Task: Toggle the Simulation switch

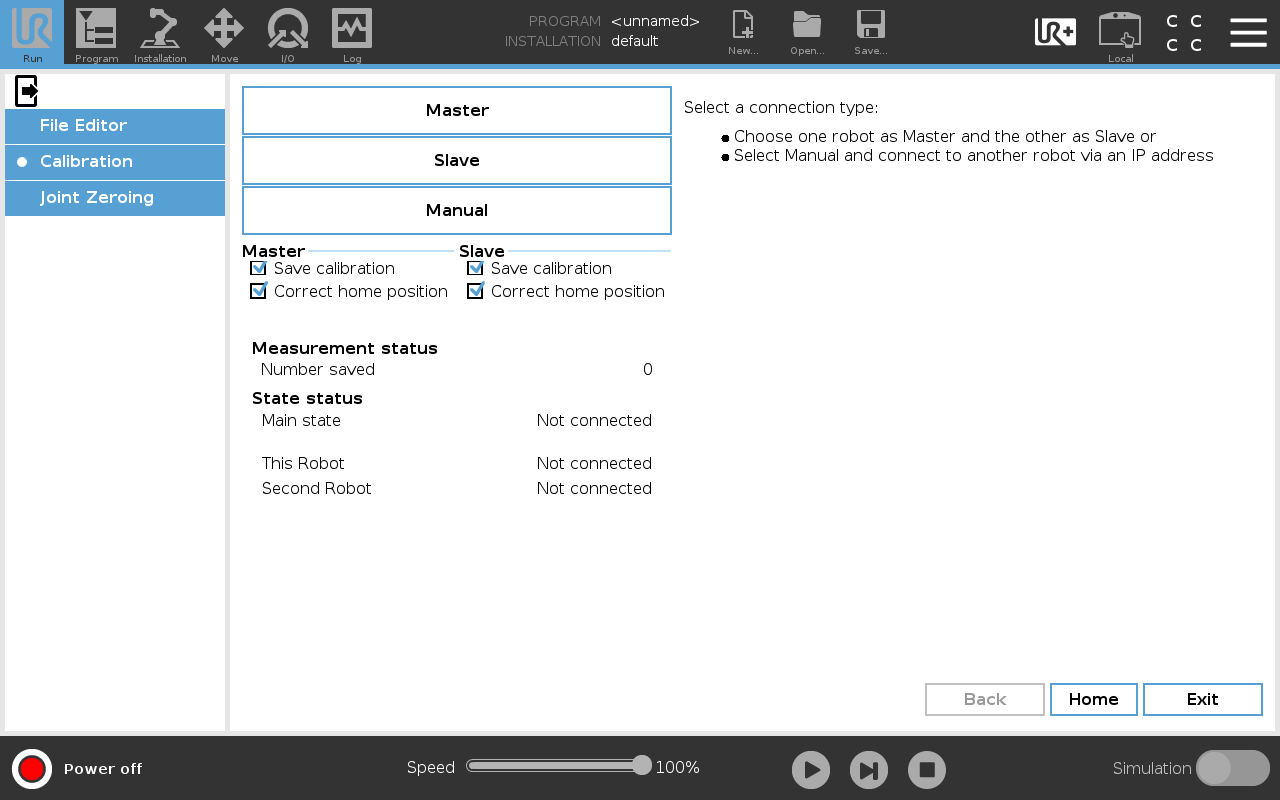Action: coord(1232,768)
